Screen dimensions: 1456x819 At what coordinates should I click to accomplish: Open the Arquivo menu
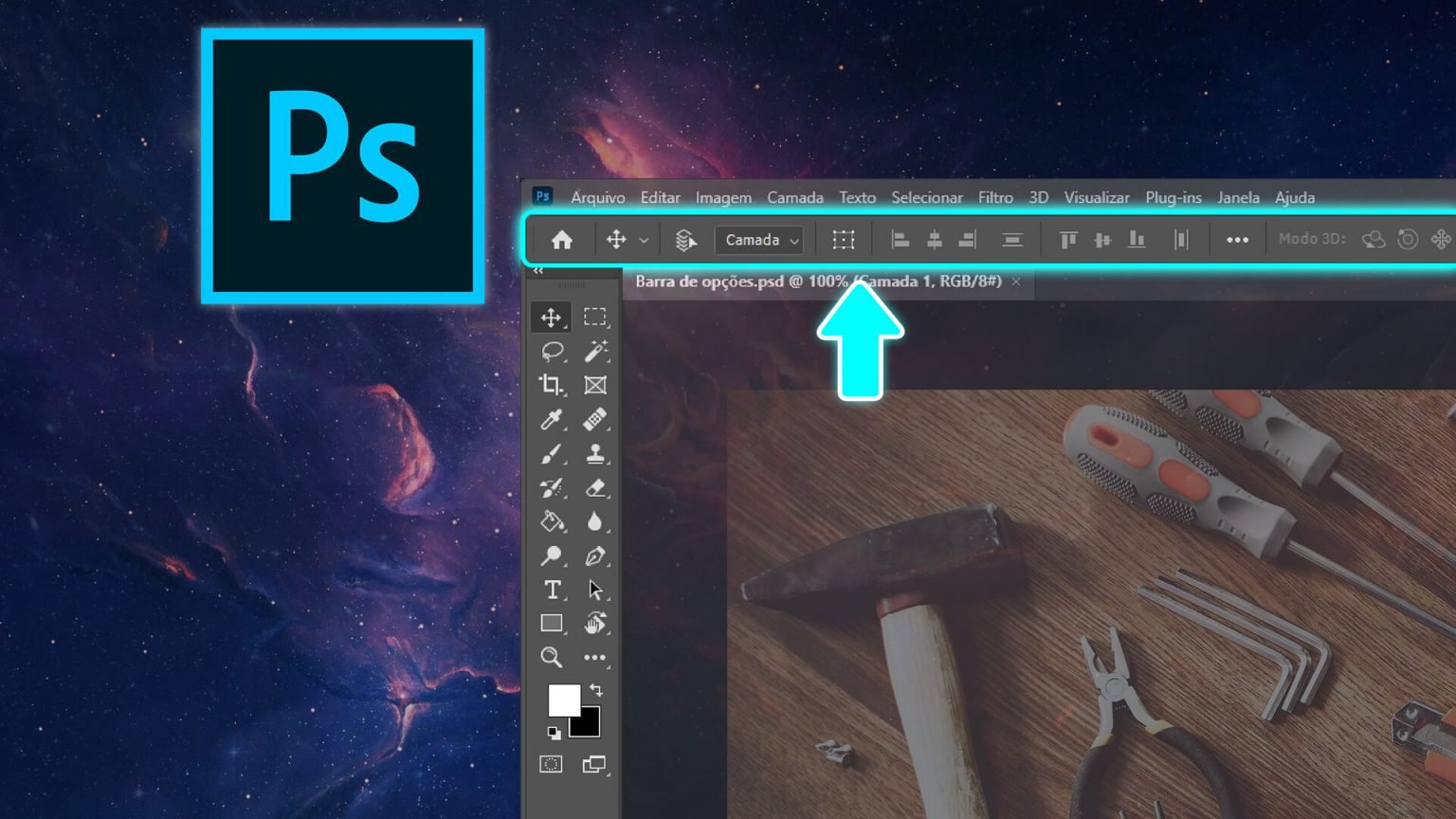[598, 197]
